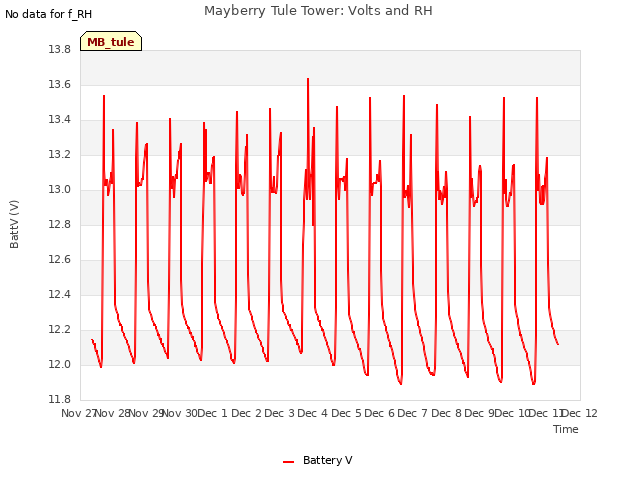Screen dimensions: 640x480
Task: Click the Dec 1 x-axis date label
Action: 213,413
